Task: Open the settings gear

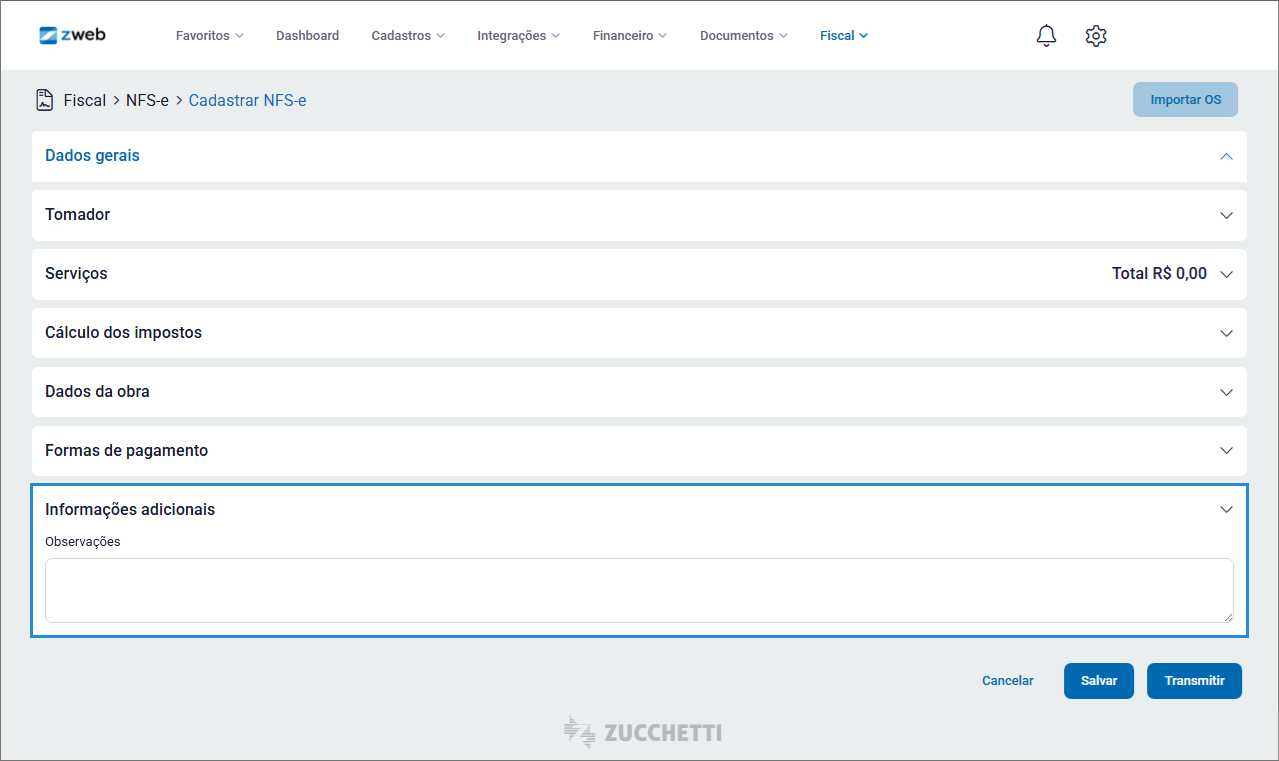Action: (1096, 36)
